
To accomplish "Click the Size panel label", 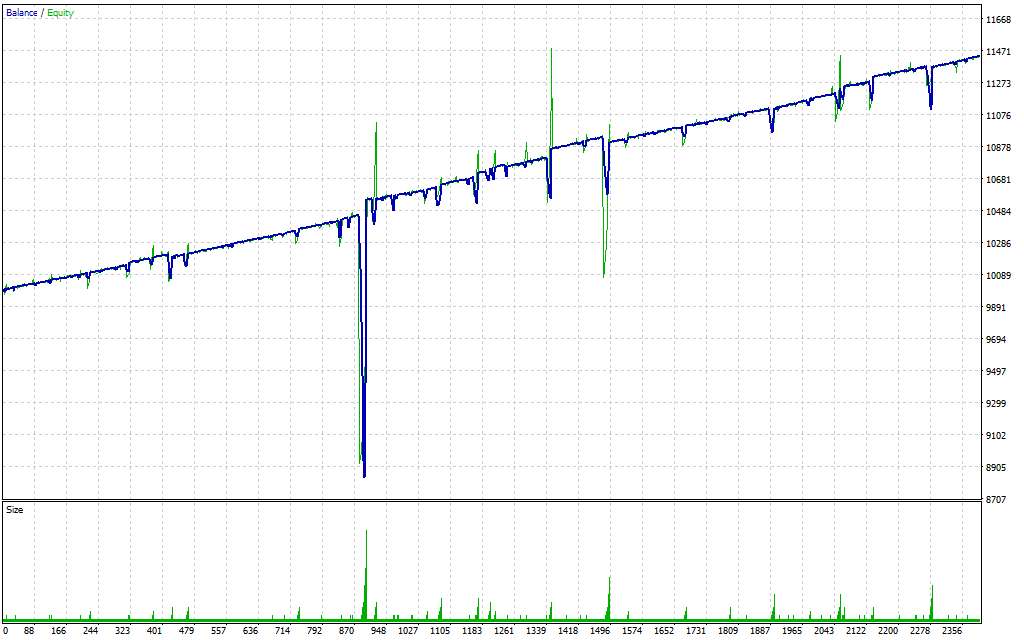I will click(15, 510).
